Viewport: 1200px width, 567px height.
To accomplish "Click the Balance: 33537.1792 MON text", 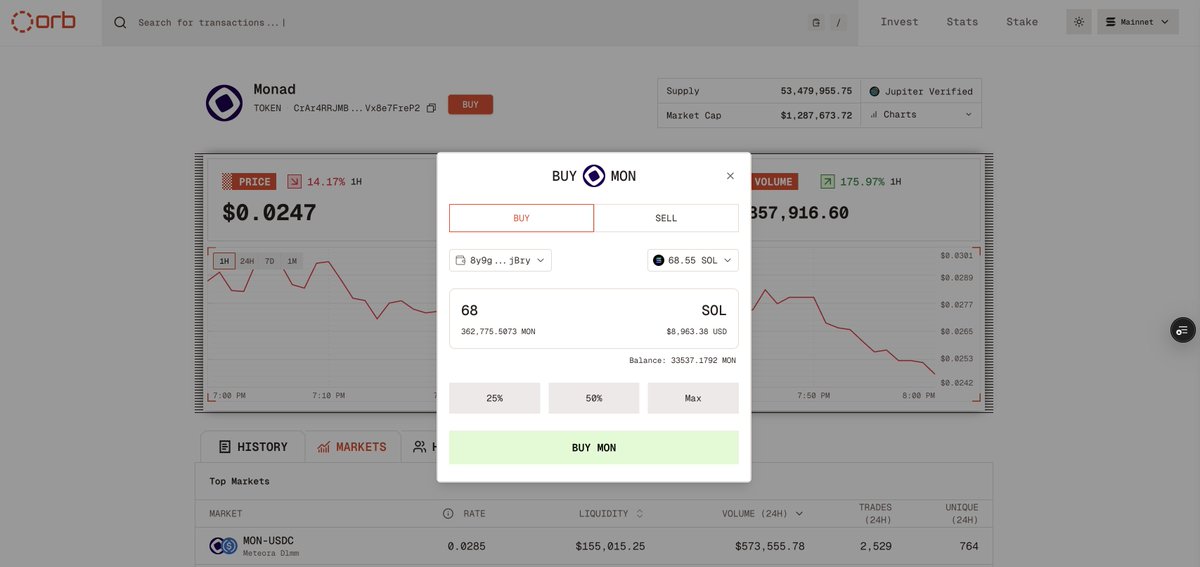I will [x=682, y=360].
